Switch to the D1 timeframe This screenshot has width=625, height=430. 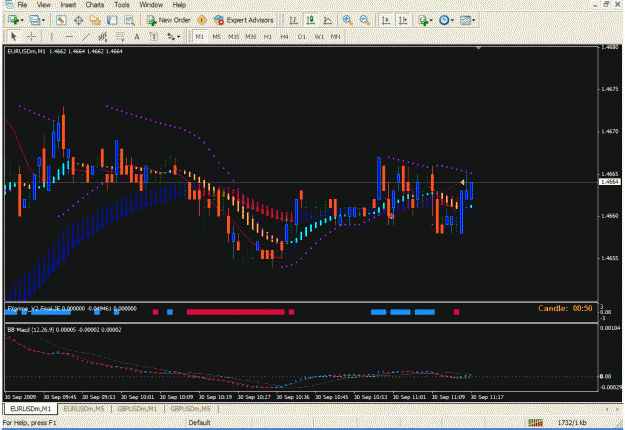(302, 37)
